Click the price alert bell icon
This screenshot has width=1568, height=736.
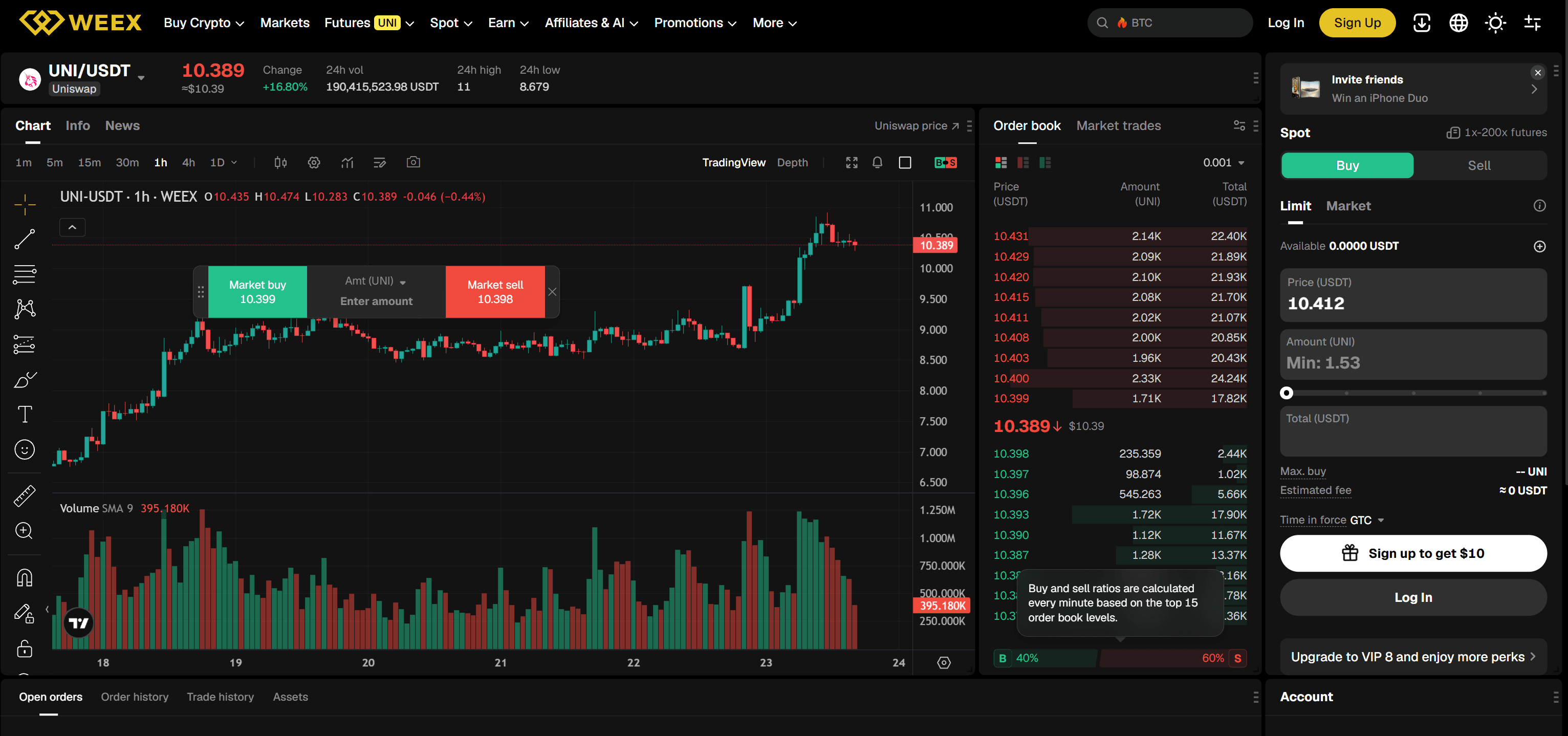tap(877, 163)
